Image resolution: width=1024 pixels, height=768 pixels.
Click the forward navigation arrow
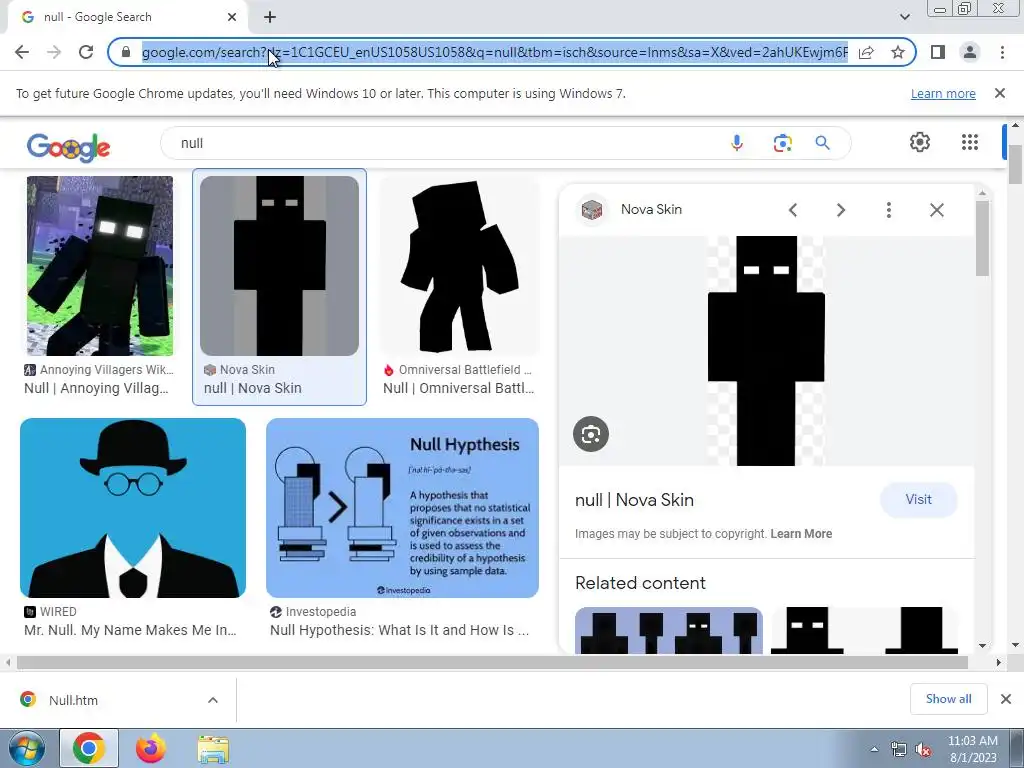point(54,52)
